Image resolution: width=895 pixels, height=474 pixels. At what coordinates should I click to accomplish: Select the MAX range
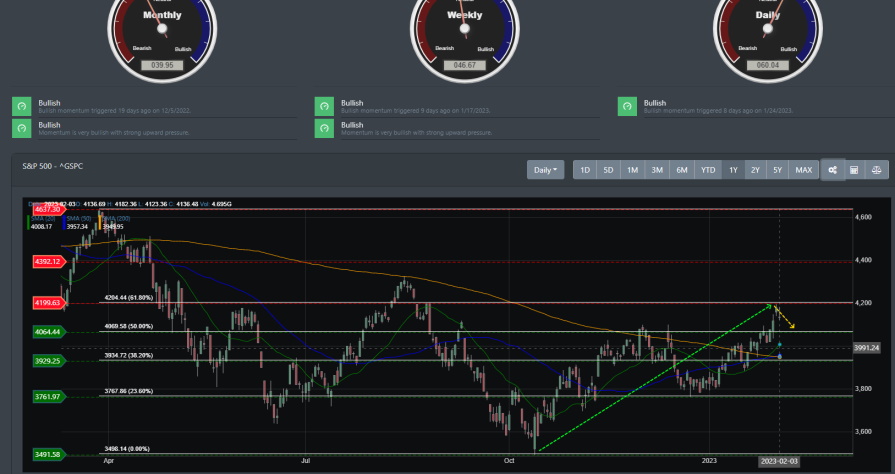(804, 170)
